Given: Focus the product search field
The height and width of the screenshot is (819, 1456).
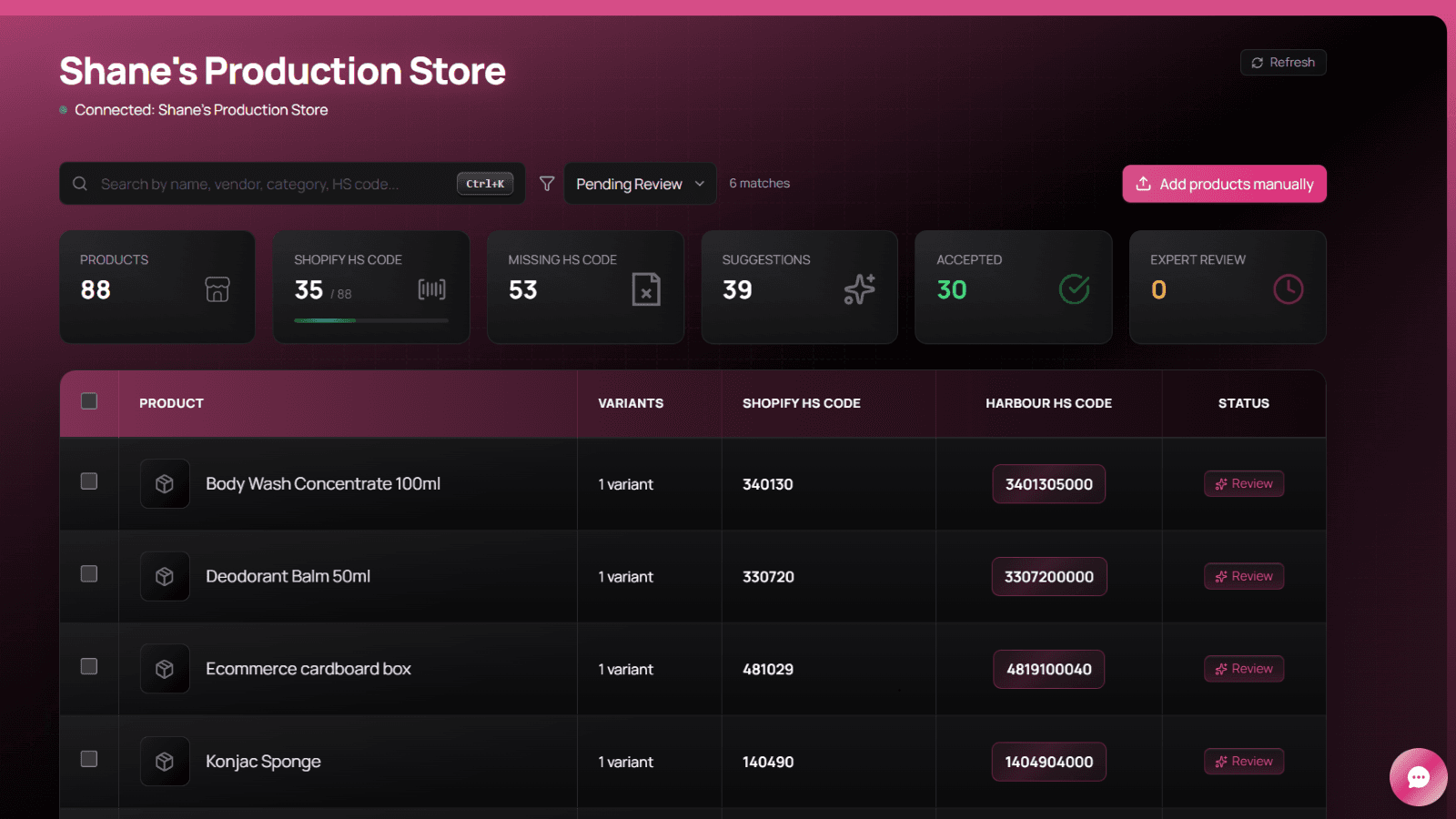Looking at the screenshot, I should coord(292,184).
